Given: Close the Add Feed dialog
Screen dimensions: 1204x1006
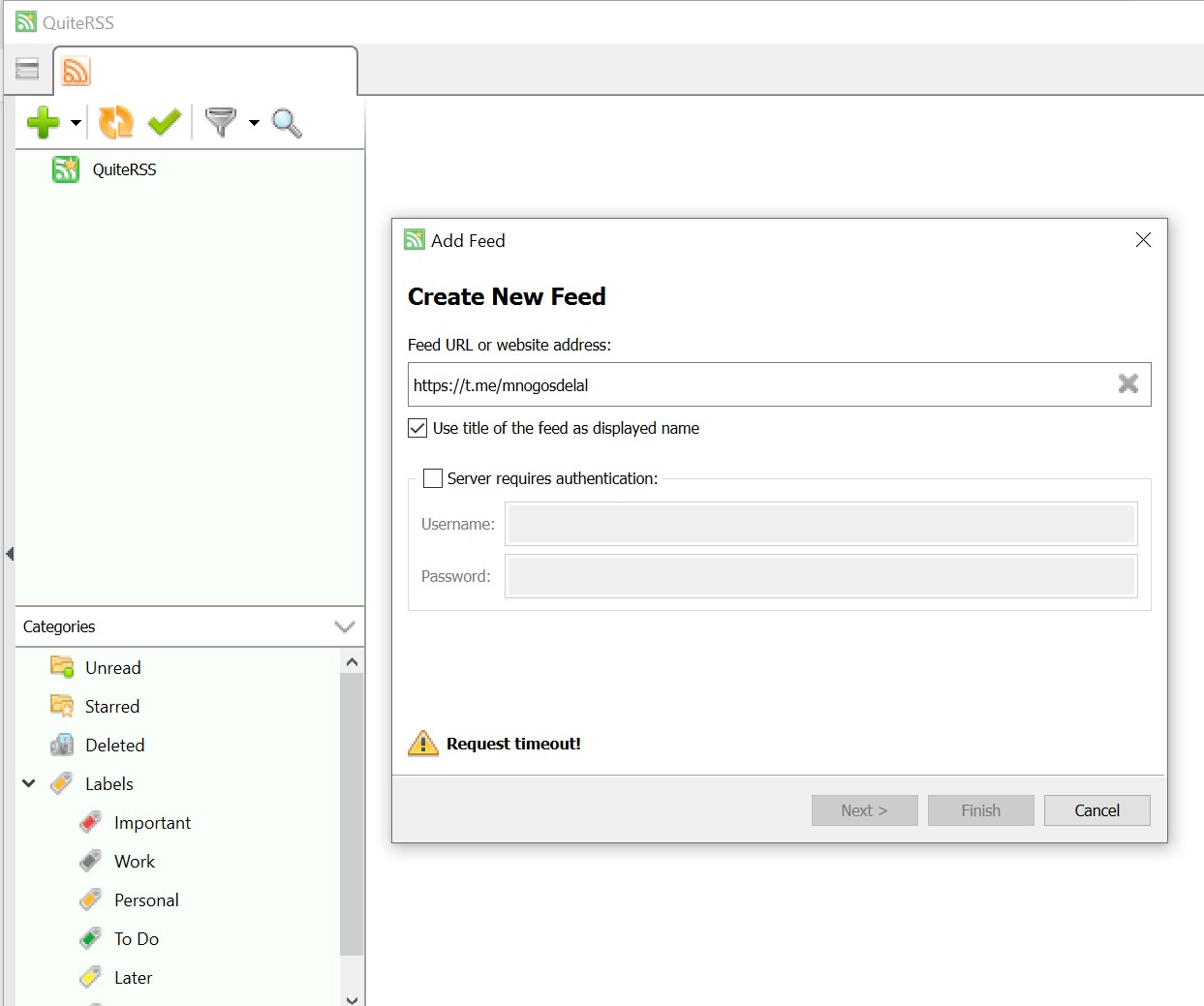Looking at the screenshot, I should [x=1143, y=240].
